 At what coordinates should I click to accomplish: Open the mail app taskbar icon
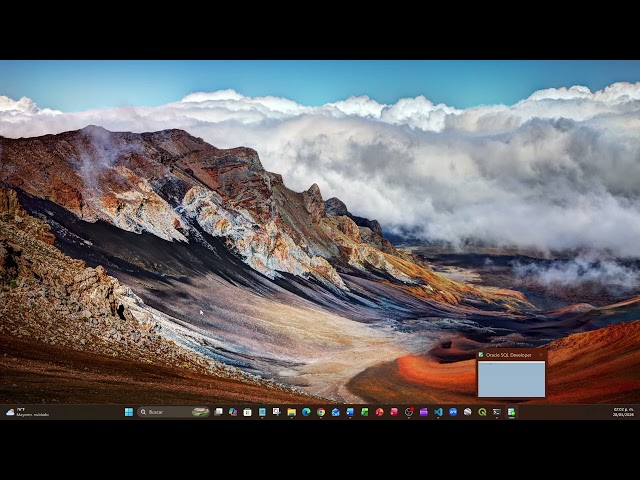(336, 412)
